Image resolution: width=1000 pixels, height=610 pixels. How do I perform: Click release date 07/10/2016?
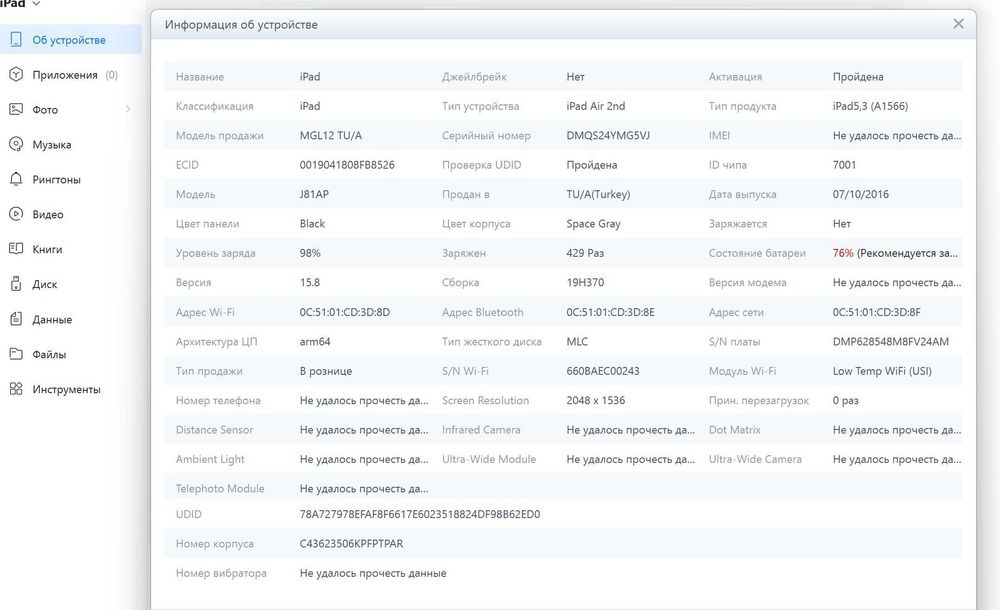860,194
